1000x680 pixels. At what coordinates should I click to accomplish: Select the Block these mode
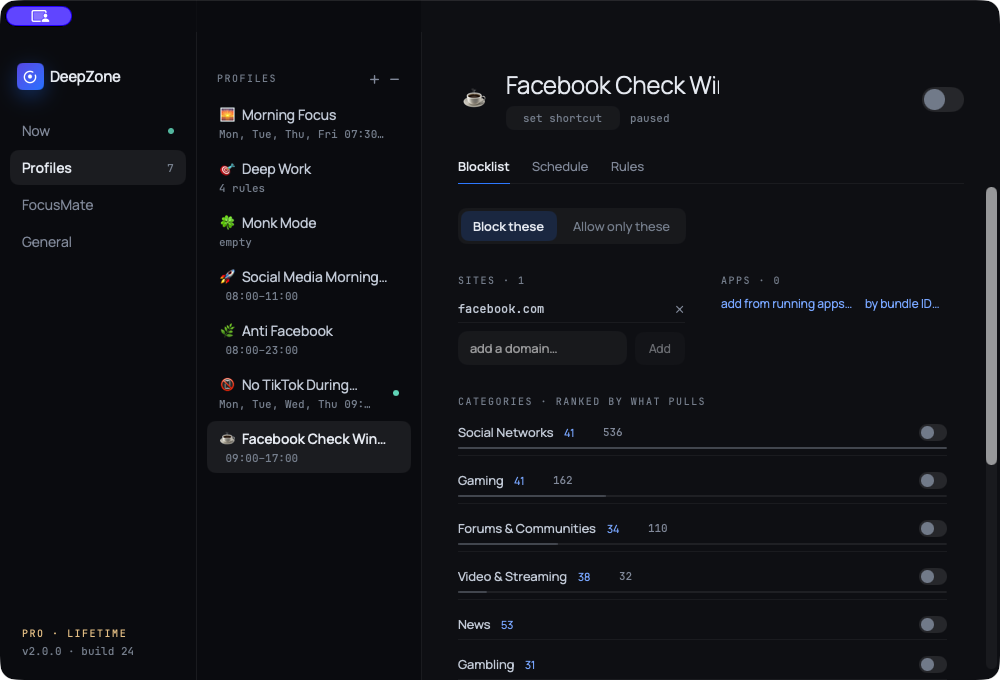[508, 226]
